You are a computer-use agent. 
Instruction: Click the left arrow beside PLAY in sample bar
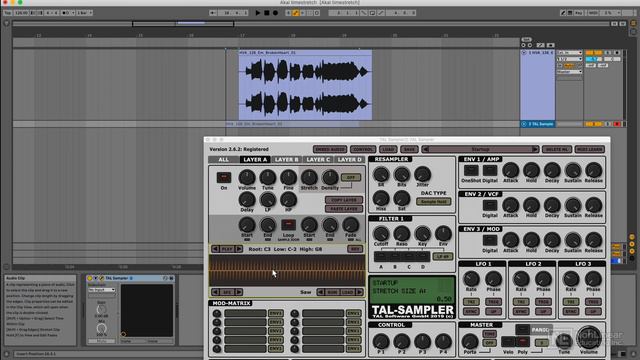pos(215,249)
